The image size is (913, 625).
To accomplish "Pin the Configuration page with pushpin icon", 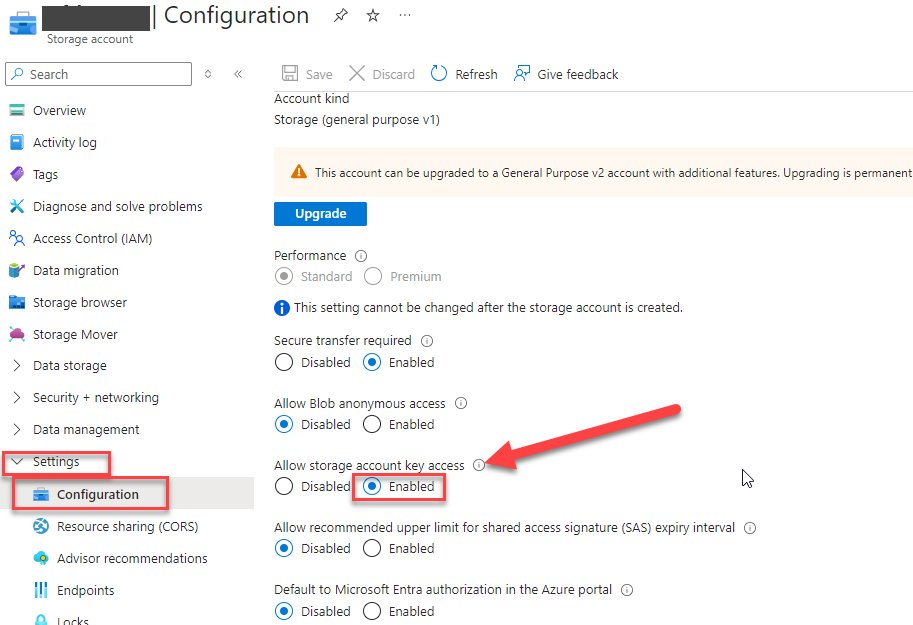I will point(341,15).
